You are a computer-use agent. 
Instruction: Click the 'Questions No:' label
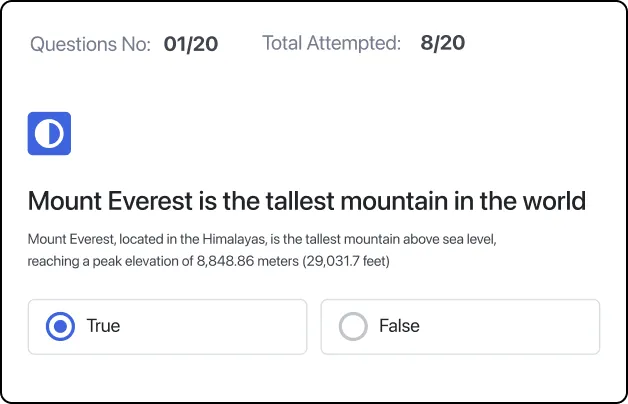click(x=91, y=44)
